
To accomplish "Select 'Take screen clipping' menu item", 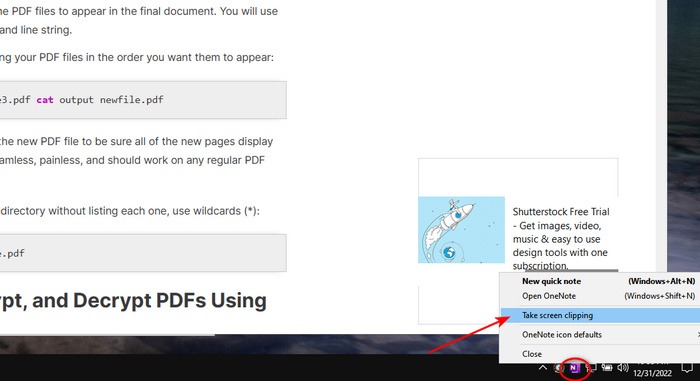I will [x=600, y=315].
